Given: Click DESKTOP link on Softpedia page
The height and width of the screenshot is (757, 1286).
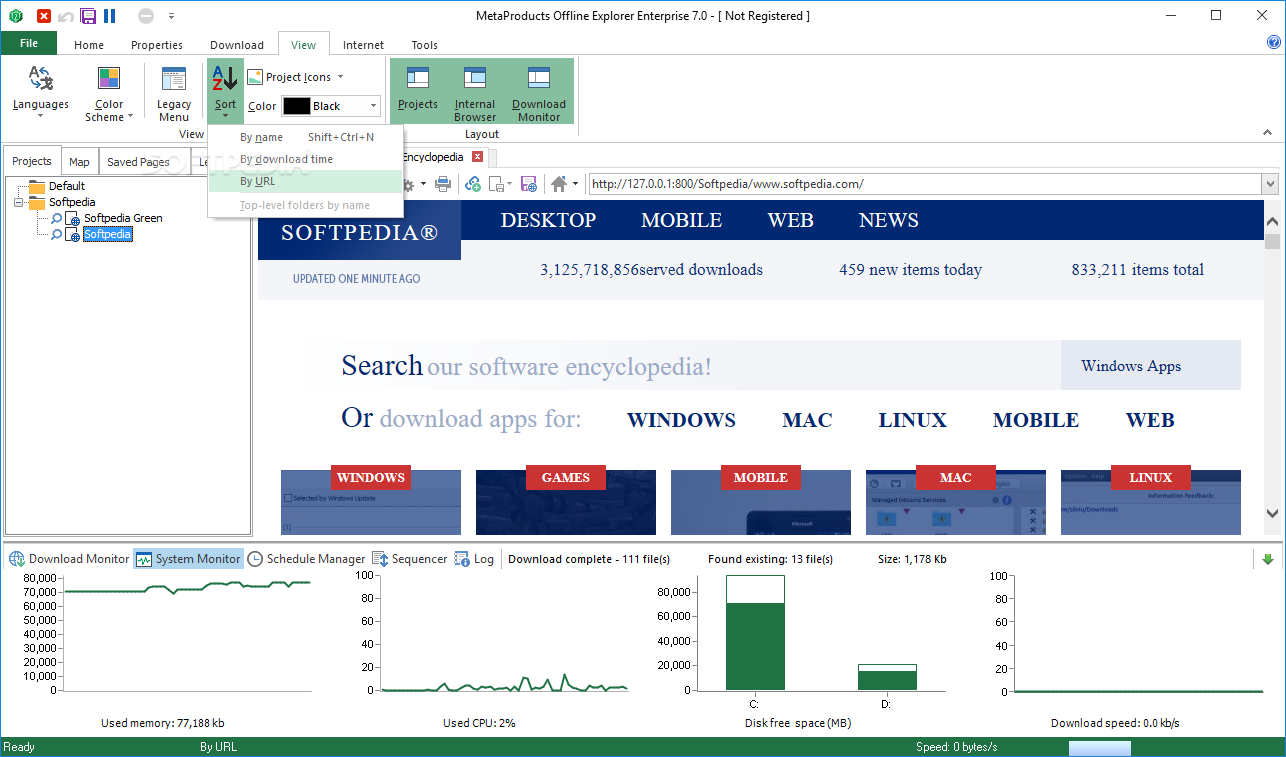Looking at the screenshot, I should [548, 221].
